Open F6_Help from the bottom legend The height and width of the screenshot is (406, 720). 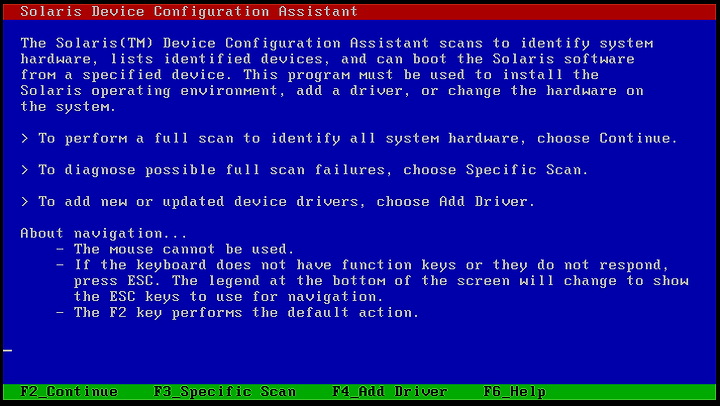click(x=514, y=392)
